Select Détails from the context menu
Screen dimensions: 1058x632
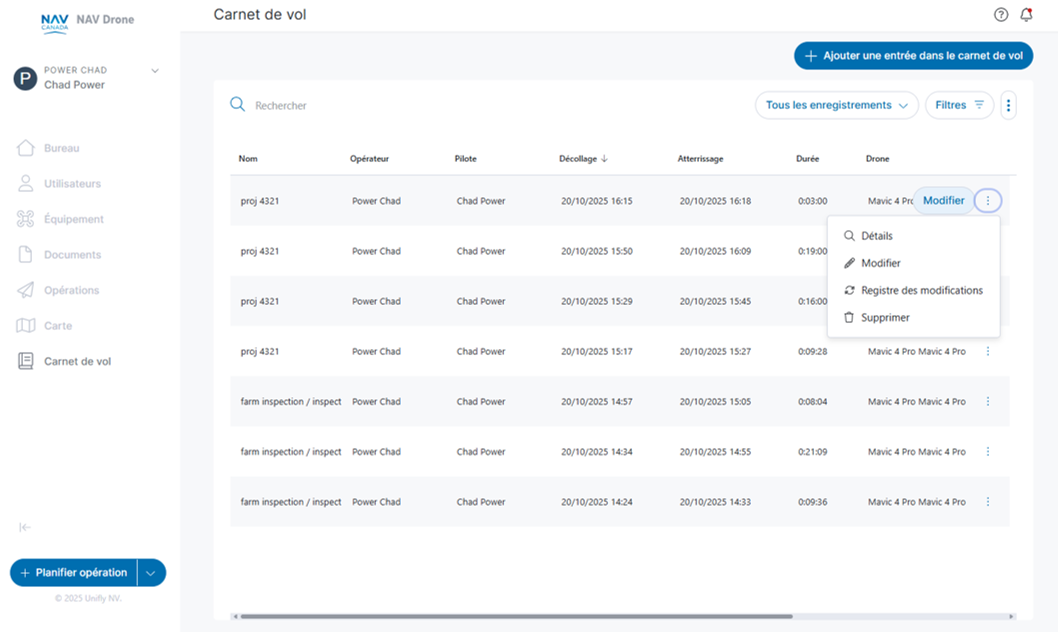tap(876, 236)
